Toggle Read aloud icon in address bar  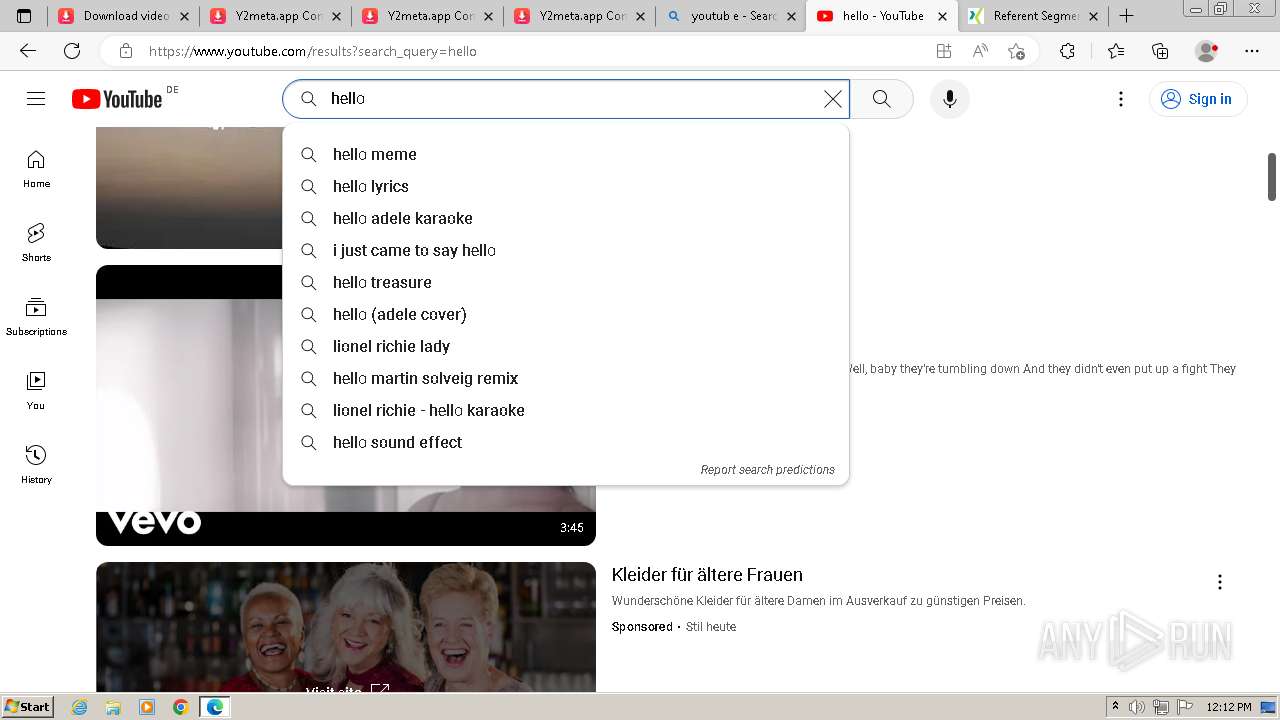(x=980, y=51)
